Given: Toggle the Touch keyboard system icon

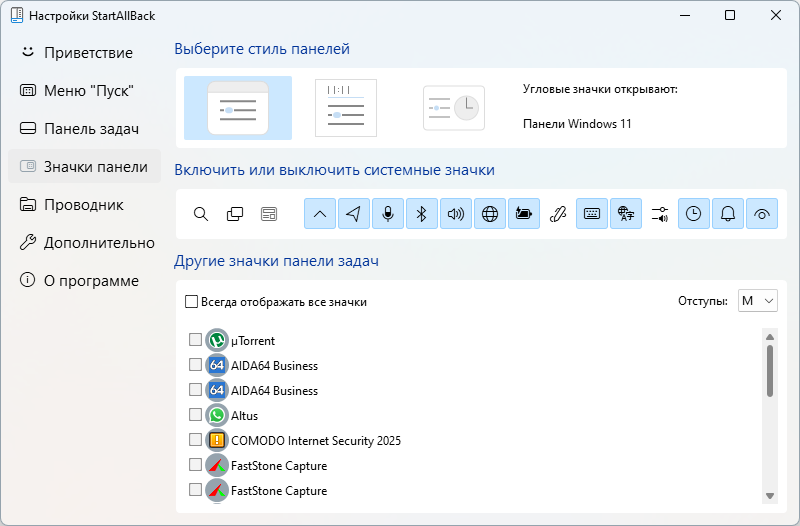Looking at the screenshot, I should click(592, 214).
